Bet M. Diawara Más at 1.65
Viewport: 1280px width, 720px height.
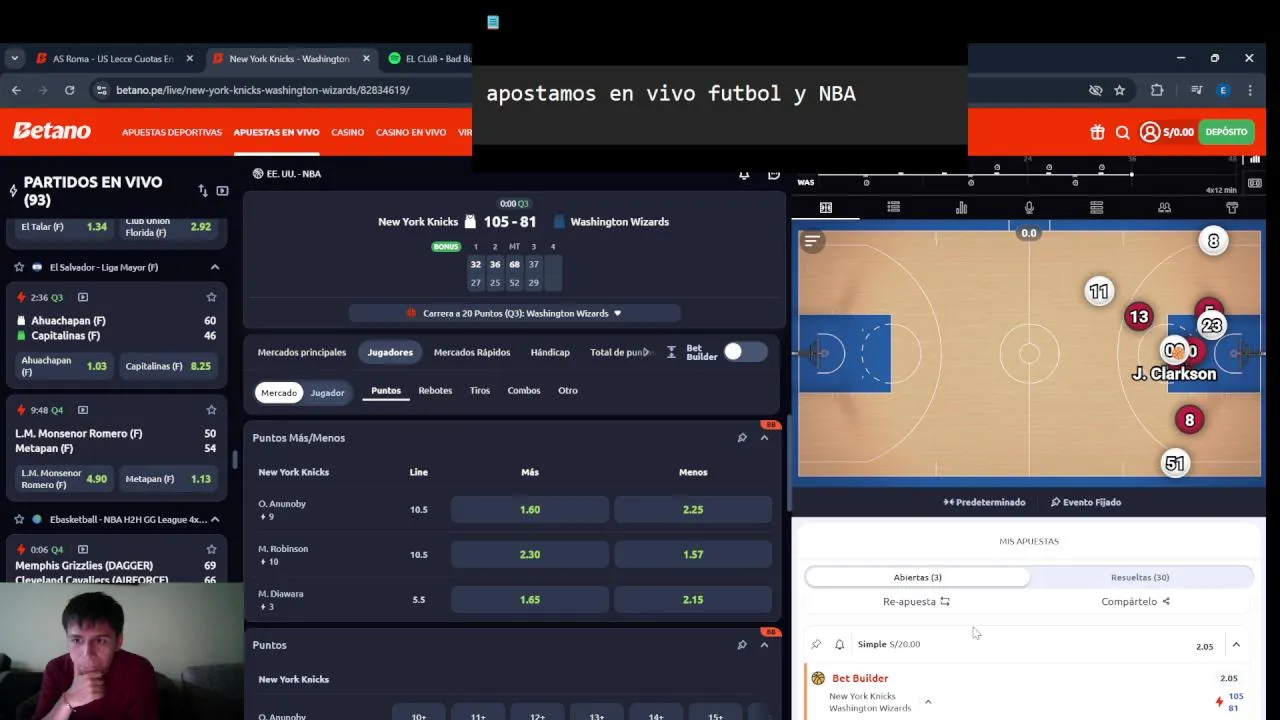(x=530, y=599)
